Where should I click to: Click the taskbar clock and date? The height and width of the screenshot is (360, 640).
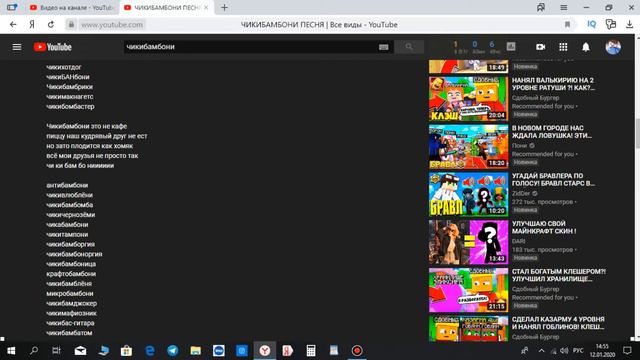[602, 351]
